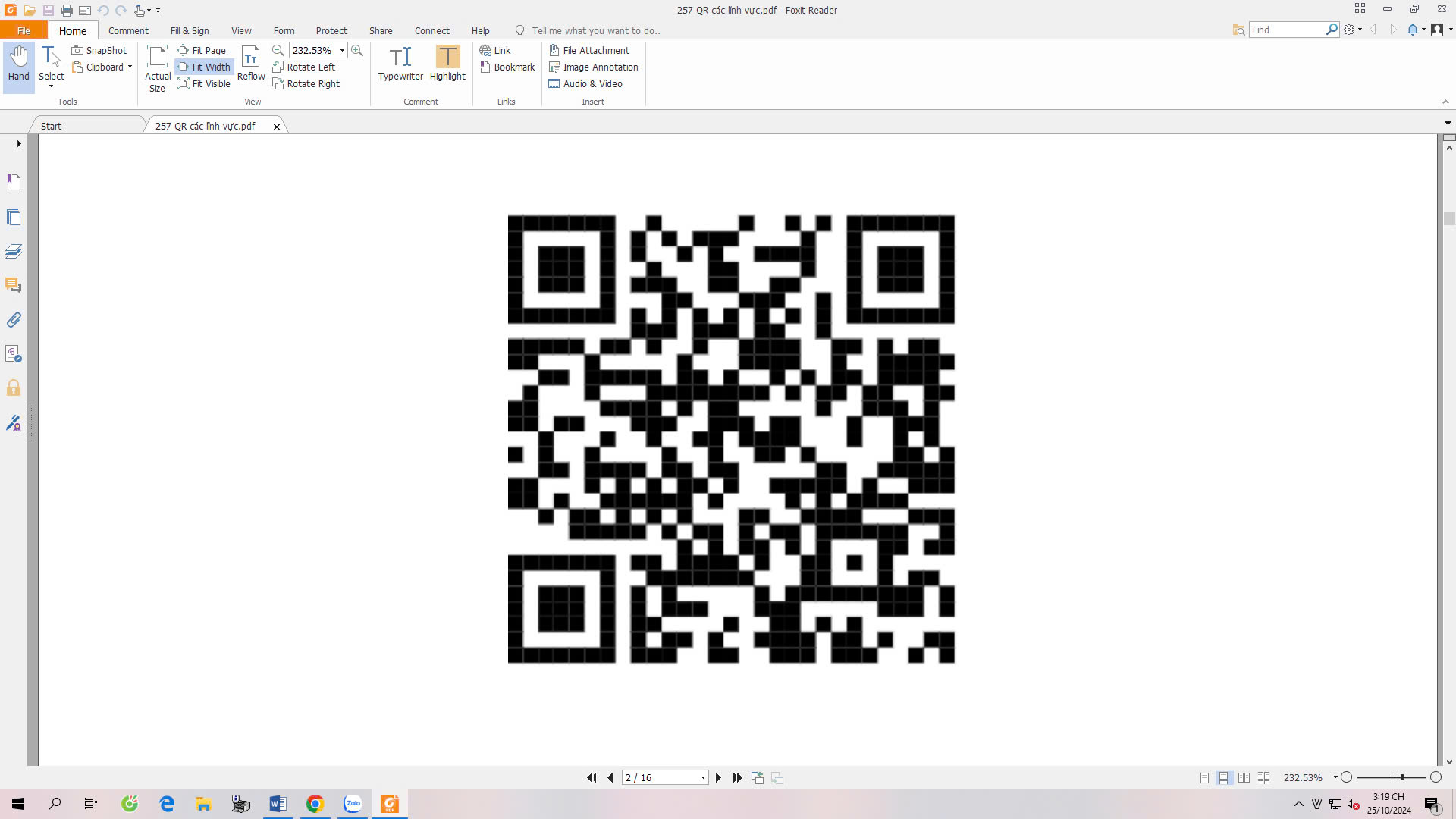Select continuous facing display mode
The height and width of the screenshot is (819, 1456).
tap(1263, 777)
